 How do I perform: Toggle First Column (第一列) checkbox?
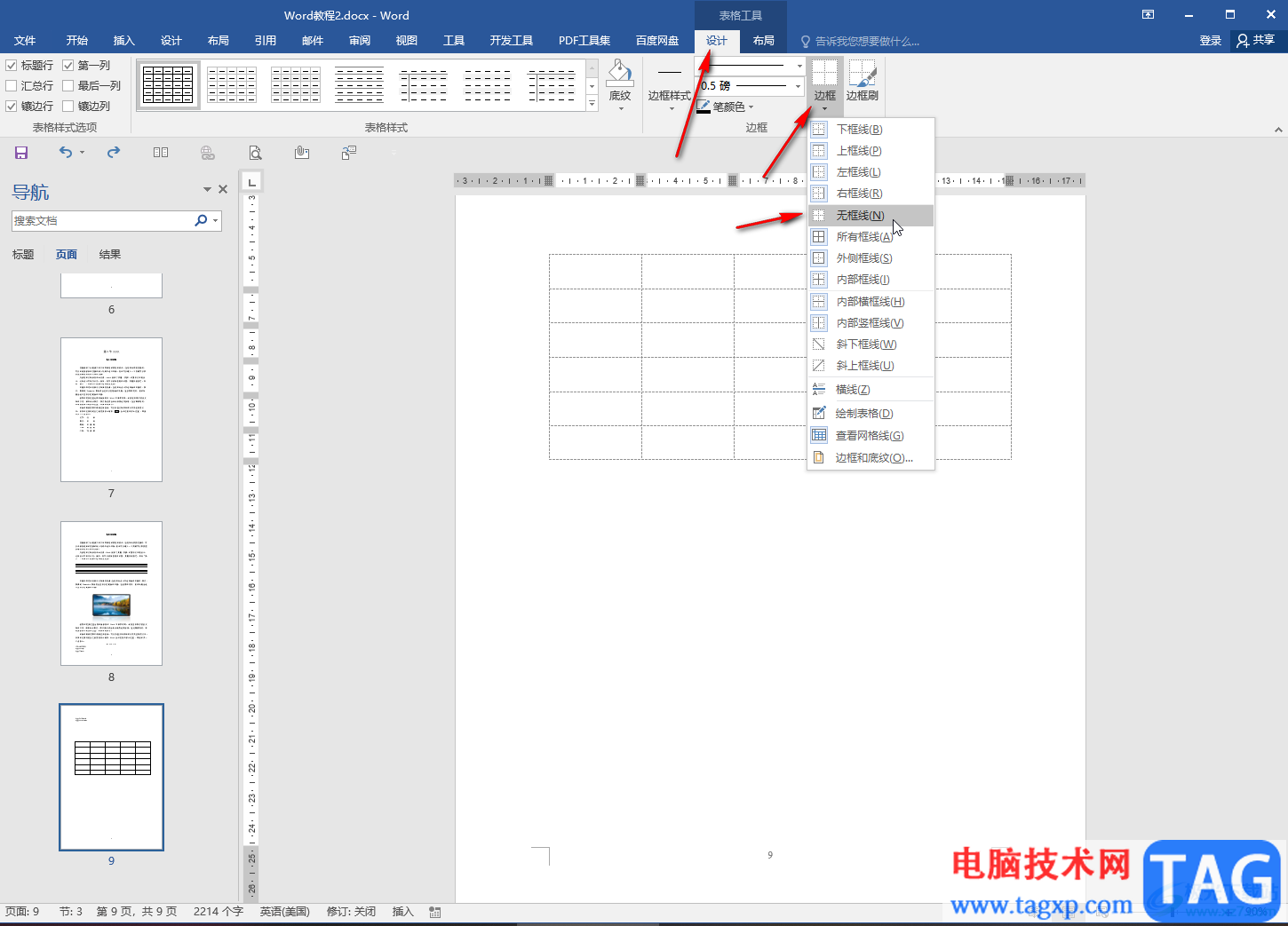point(68,66)
